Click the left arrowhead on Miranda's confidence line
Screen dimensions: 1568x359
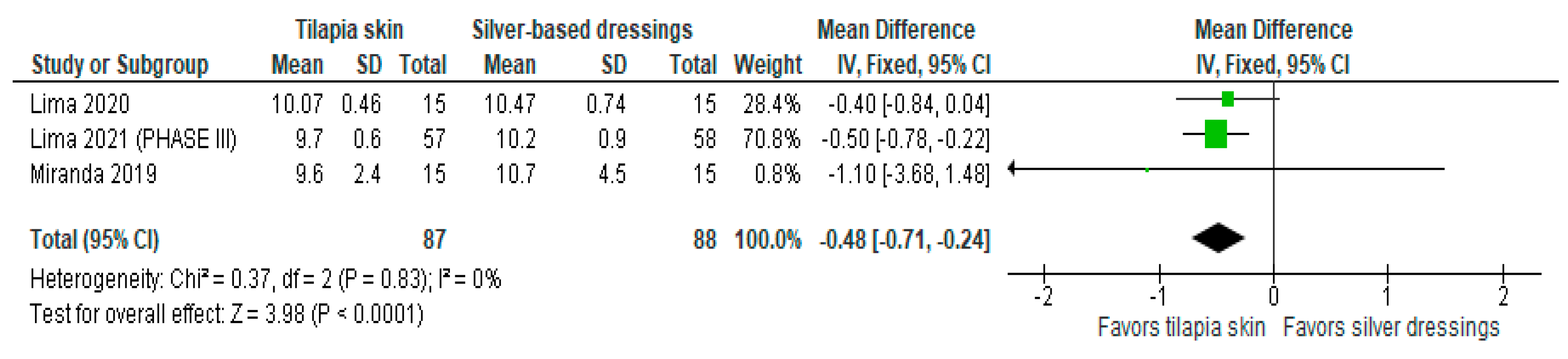[1012, 168]
